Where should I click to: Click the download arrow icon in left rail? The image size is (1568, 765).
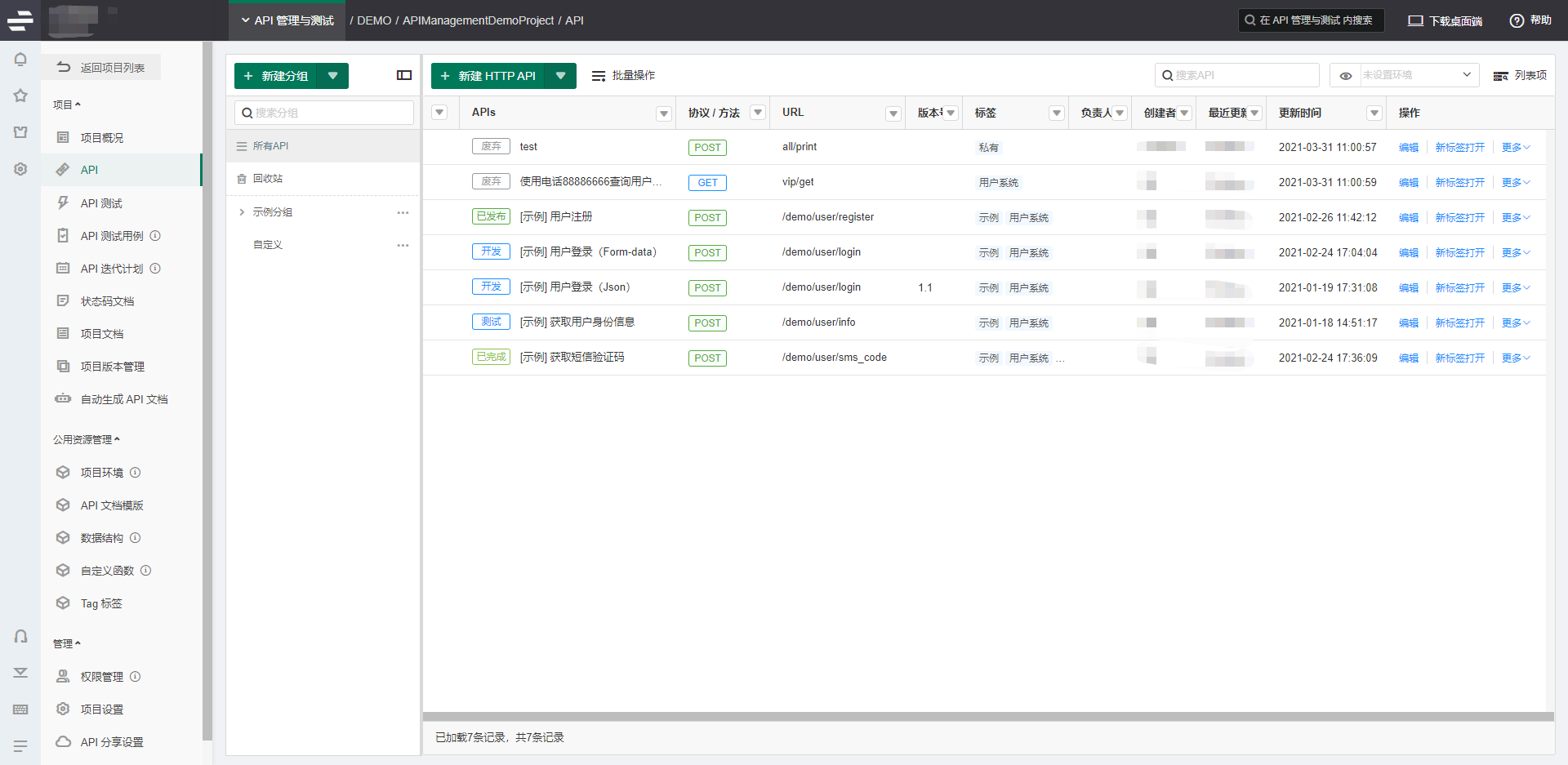[20, 673]
